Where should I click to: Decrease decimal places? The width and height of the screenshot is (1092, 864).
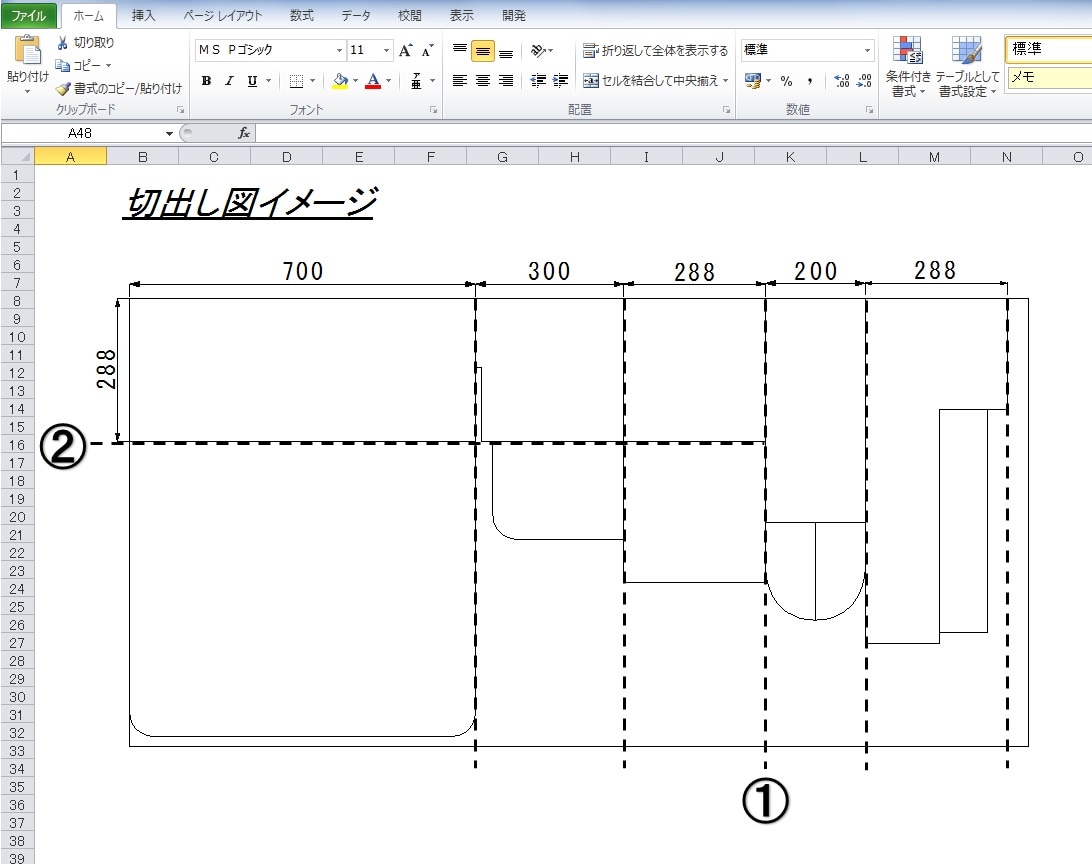coord(864,81)
